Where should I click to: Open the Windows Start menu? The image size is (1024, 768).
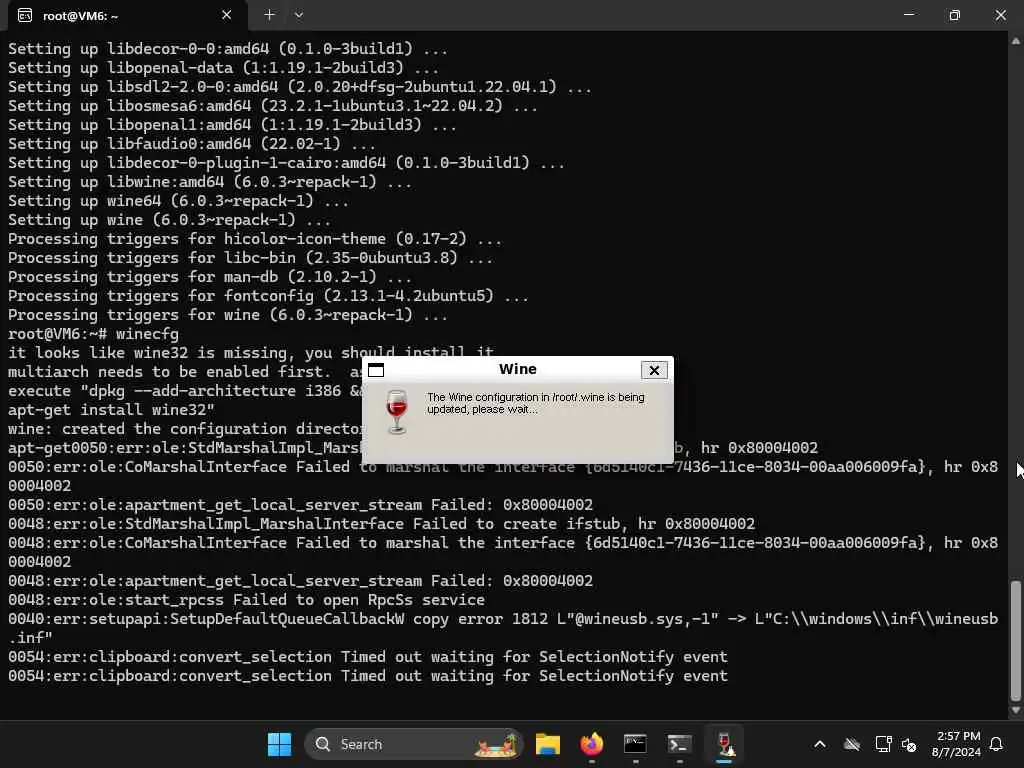point(280,744)
